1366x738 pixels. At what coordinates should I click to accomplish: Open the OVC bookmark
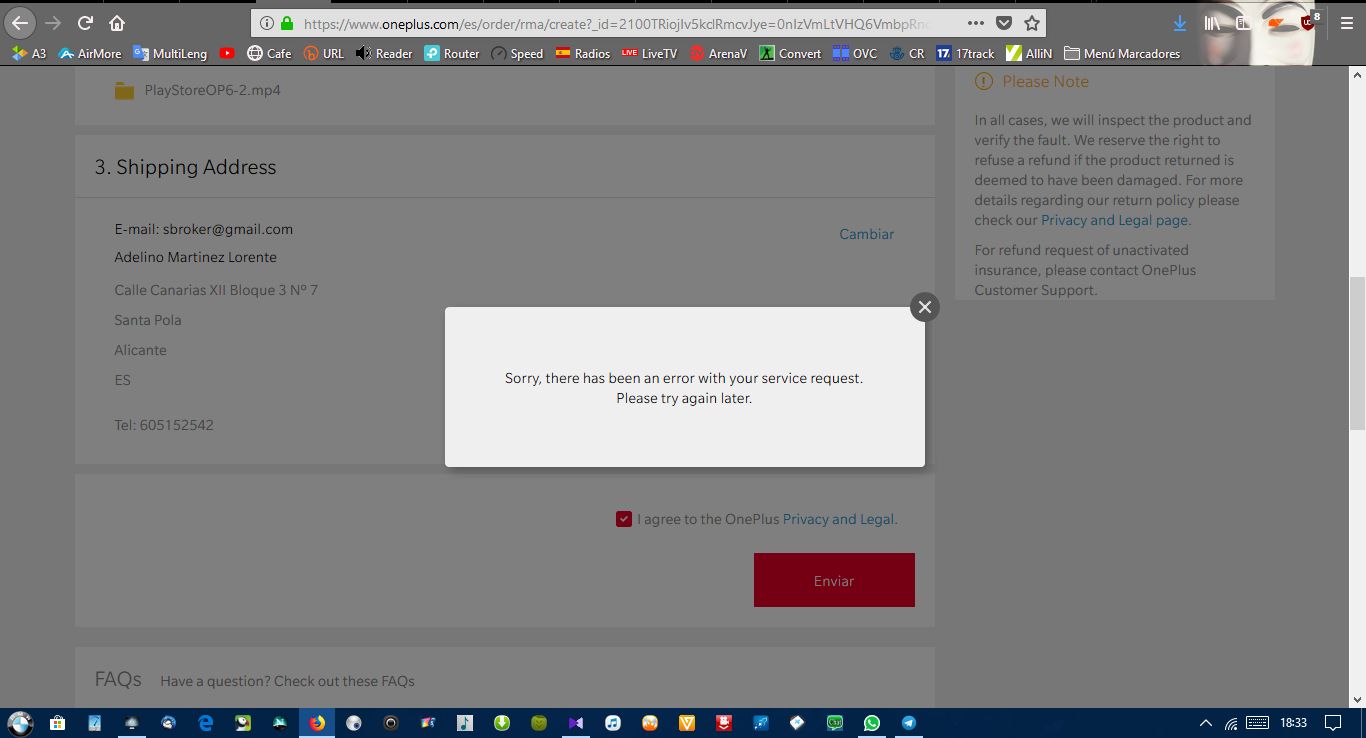click(855, 53)
